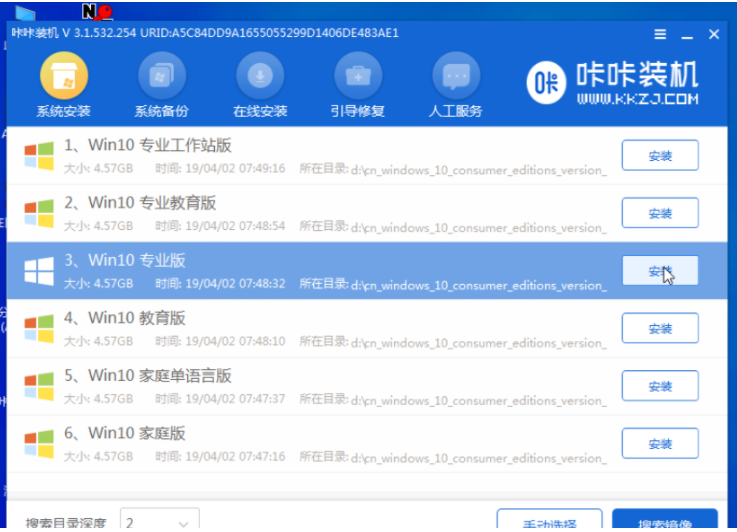Open the 人工服务 support chat icon
Viewport: 737px width, 532px height.
456,76
